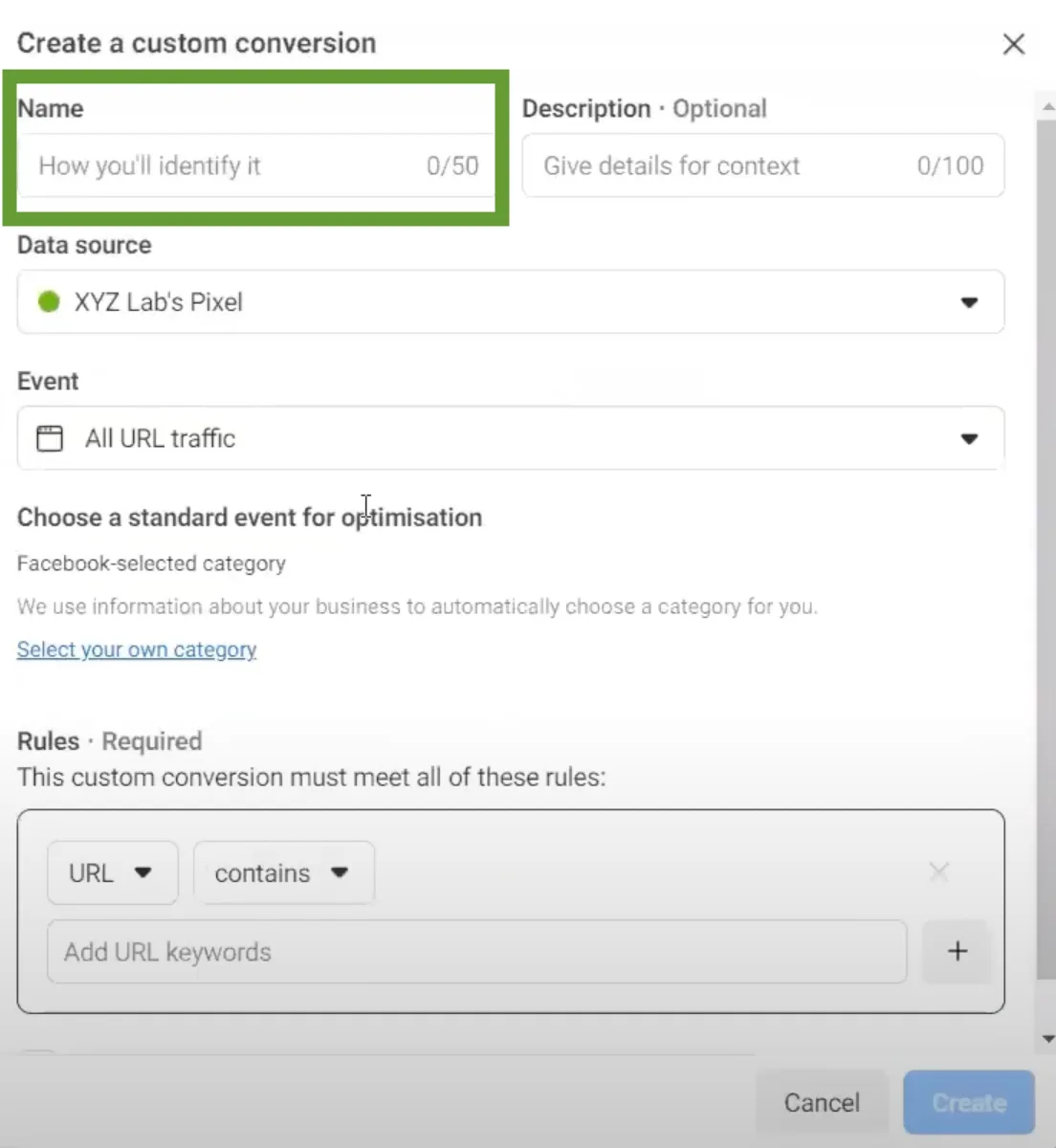Click Select your own category link
Image resolution: width=1056 pixels, height=1148 pixels.
[x=137, y=650]
